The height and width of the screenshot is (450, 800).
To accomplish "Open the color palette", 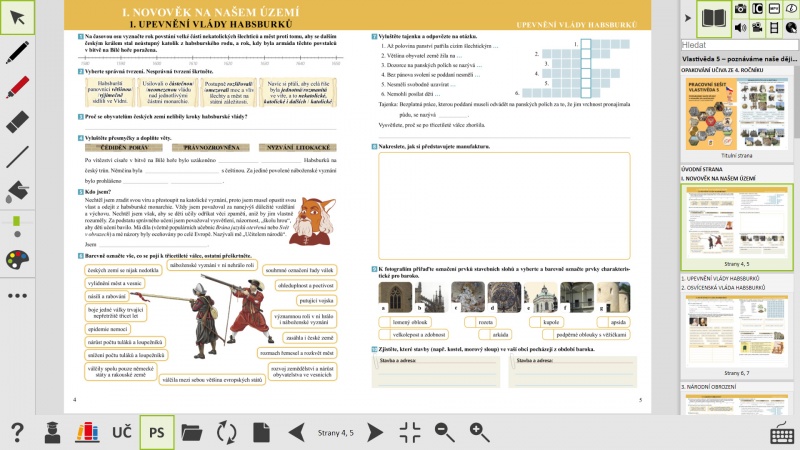I will coord(17,259).
